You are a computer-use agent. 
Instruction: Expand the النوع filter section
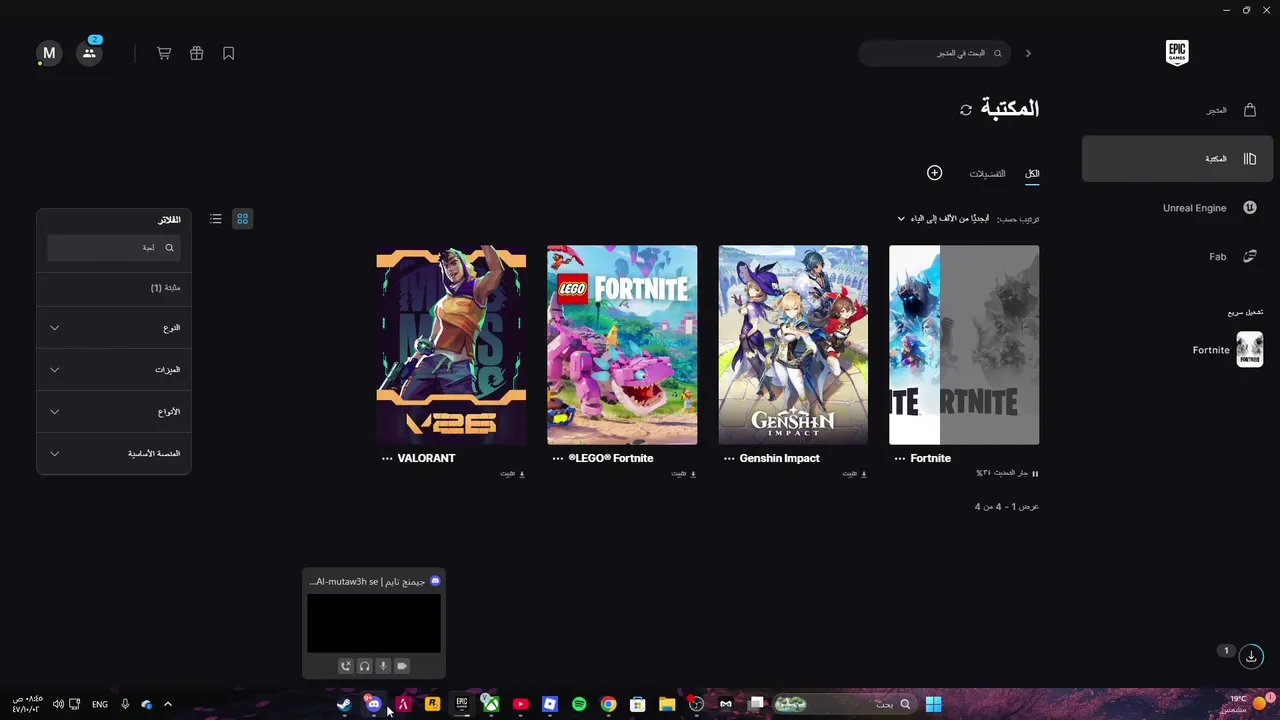click(114, 328)
